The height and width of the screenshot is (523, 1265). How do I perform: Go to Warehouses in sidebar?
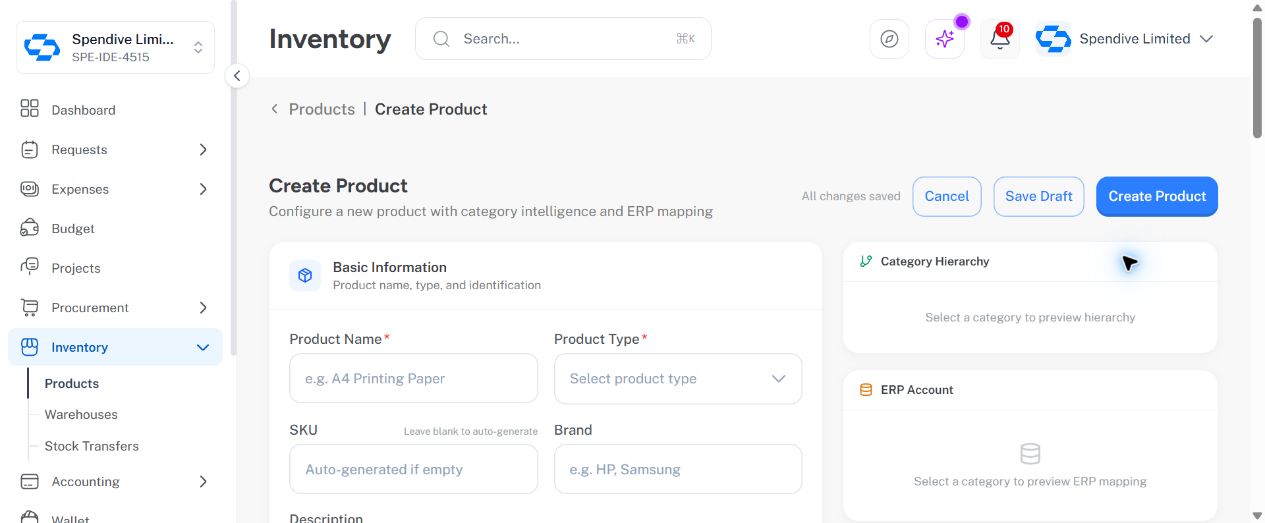[x=81, y=414]
